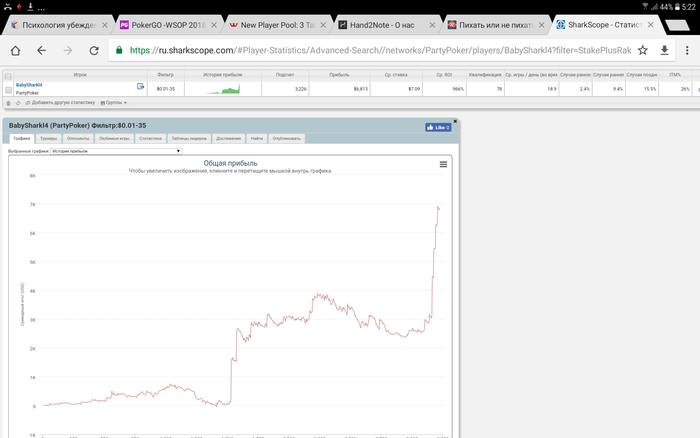This screenshot has width=700, height=438.
Task: Sort by the Игрок column header
Action: (x=80, y=75)
